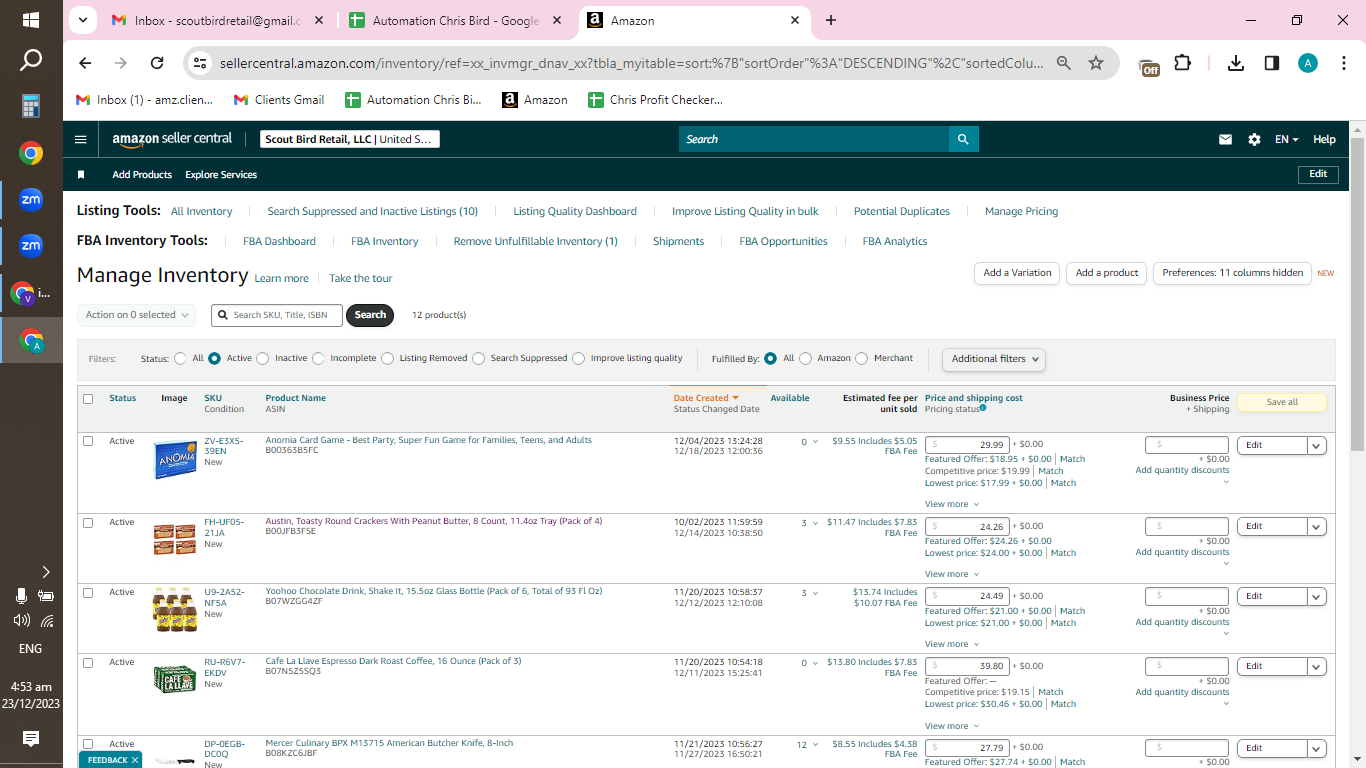Screen dimensions: 1366x768
Task: Toggle the Chrome side panel
Action: point(1272,63)
